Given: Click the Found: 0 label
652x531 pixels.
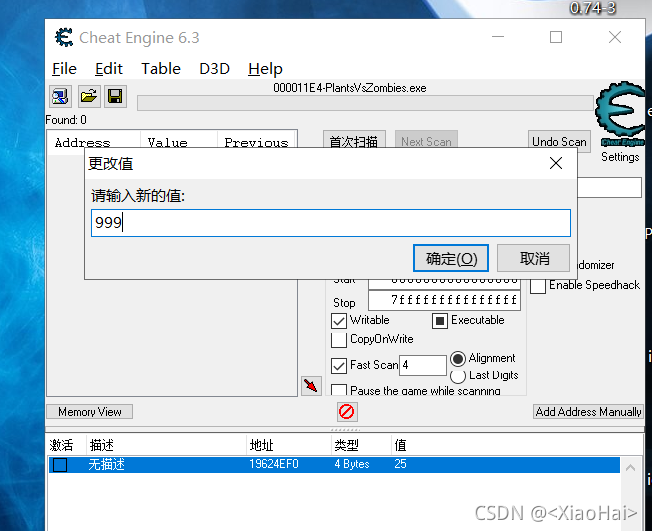Looking at the screenshot, I should click(x=66, y=120).
